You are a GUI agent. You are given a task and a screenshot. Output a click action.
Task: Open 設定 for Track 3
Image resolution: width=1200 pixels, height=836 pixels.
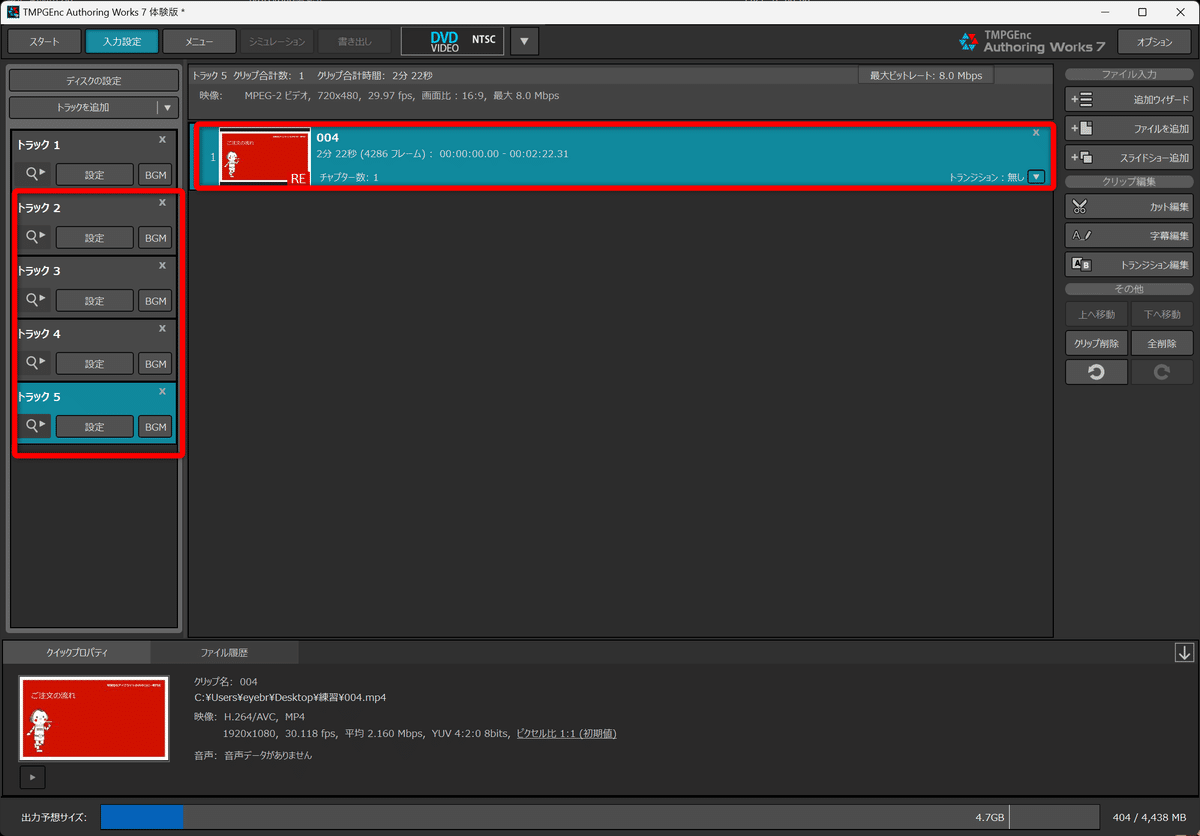(x=94, y=301)
